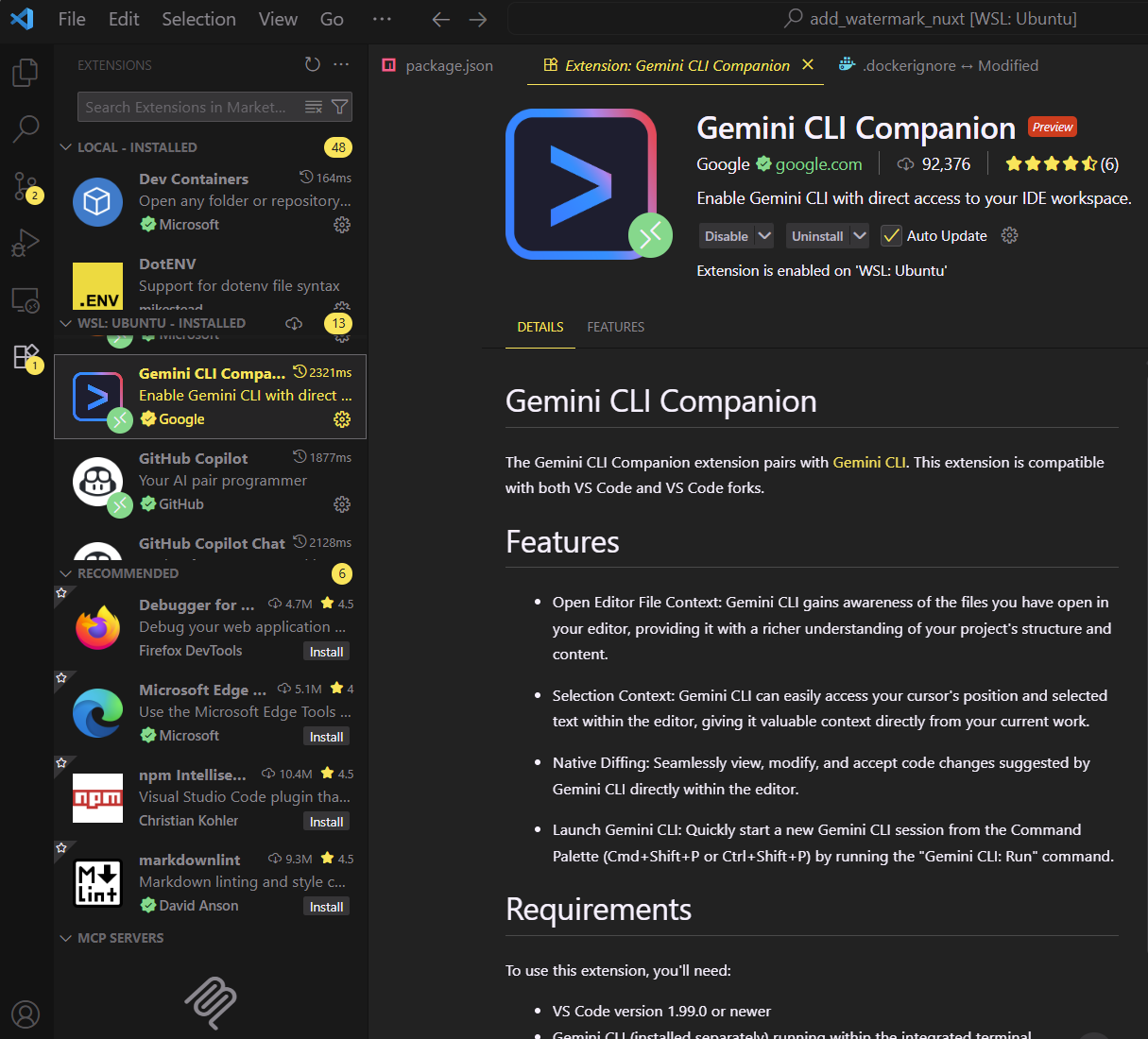Open the google.com publisher link

coord(819,164)
